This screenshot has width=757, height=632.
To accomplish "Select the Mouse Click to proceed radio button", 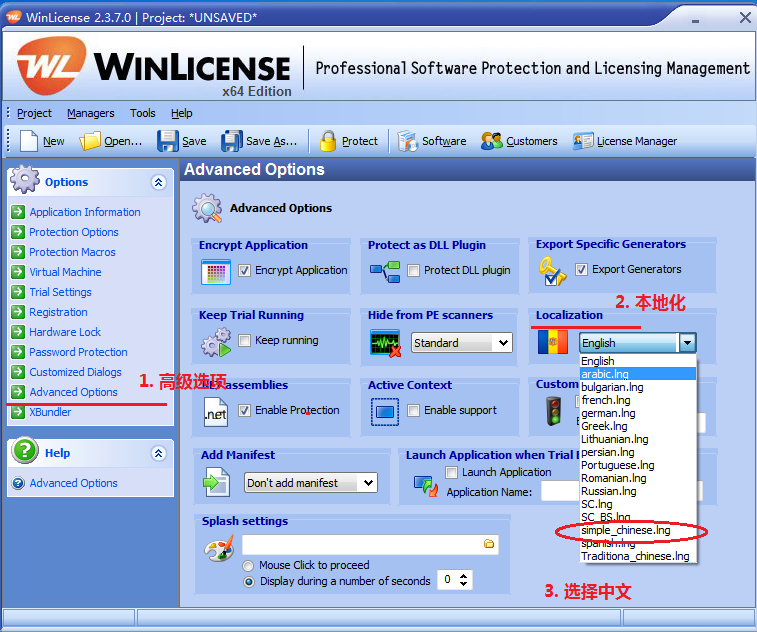I will [x=248, y=565].
